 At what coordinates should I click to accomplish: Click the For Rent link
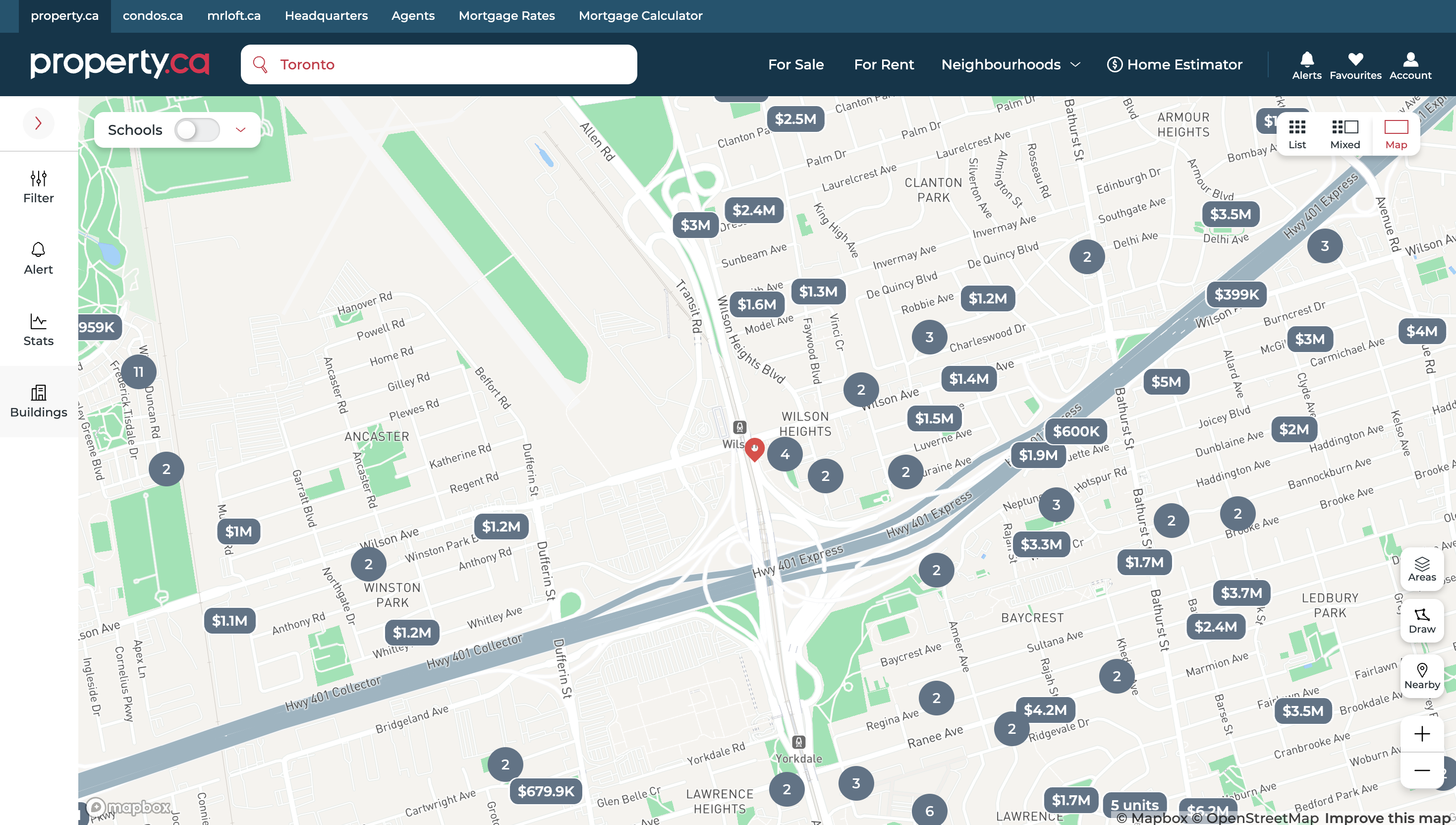[884, 64]
